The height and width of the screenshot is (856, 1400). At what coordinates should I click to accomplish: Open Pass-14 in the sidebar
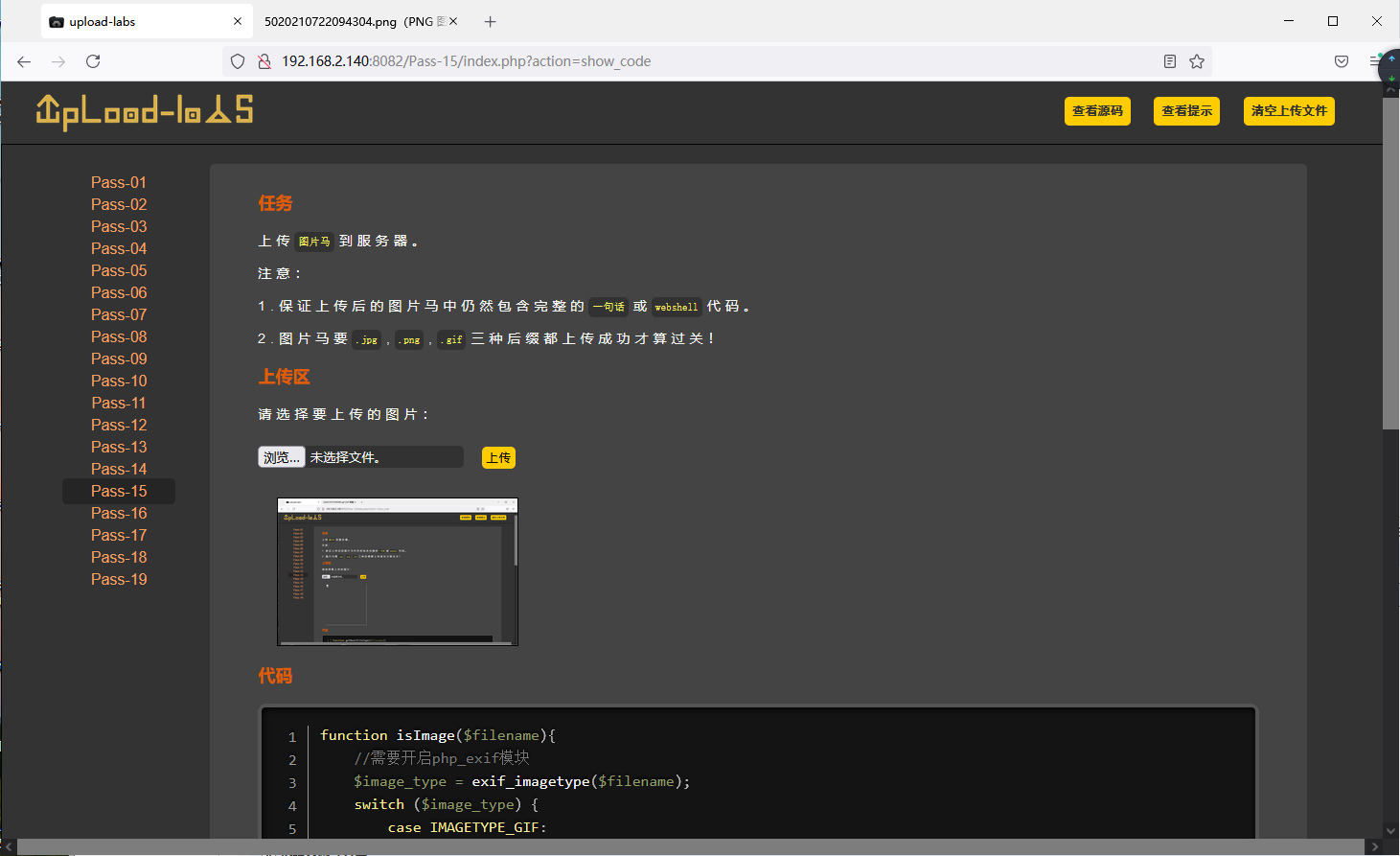(119, 469)
